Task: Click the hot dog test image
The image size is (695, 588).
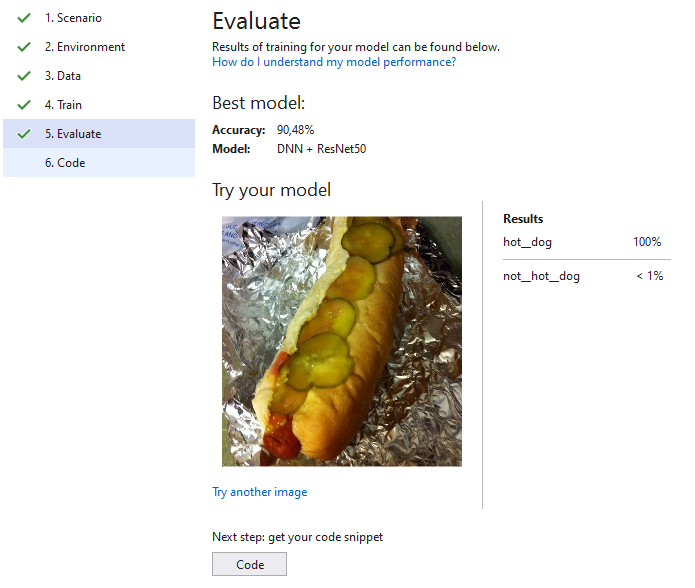Action: point(342,341)
